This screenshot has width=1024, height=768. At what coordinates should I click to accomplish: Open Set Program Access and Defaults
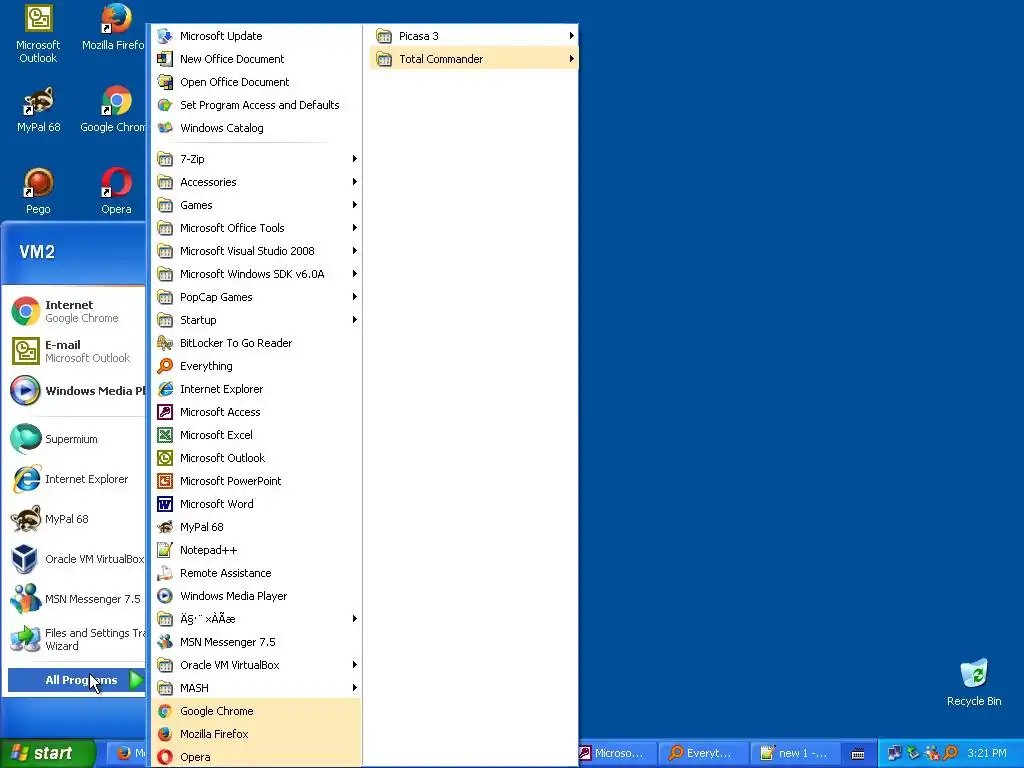[x=256, y=104]
